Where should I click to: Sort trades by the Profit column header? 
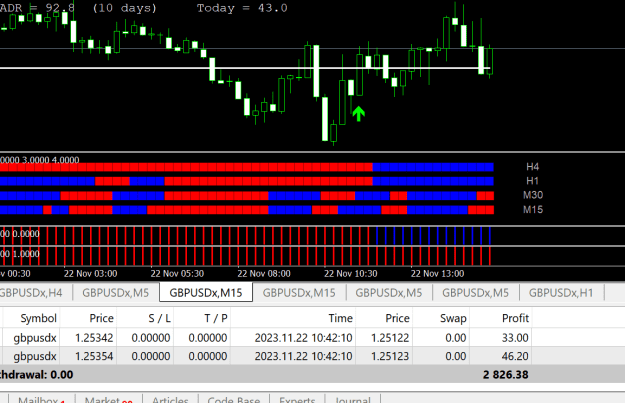tap(501, 318)
